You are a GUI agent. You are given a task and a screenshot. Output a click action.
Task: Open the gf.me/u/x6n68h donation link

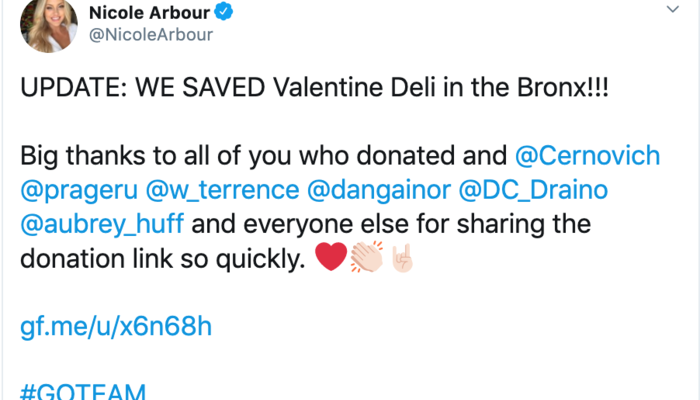(x=116, y=326)
